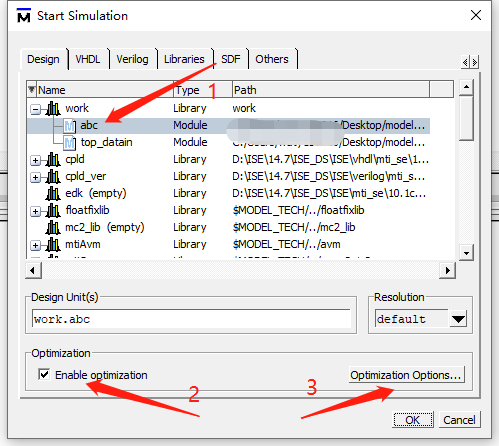This screenshot has width=499, height=446.
Task: Select the work library name
Action: click(x=77, y=108)
